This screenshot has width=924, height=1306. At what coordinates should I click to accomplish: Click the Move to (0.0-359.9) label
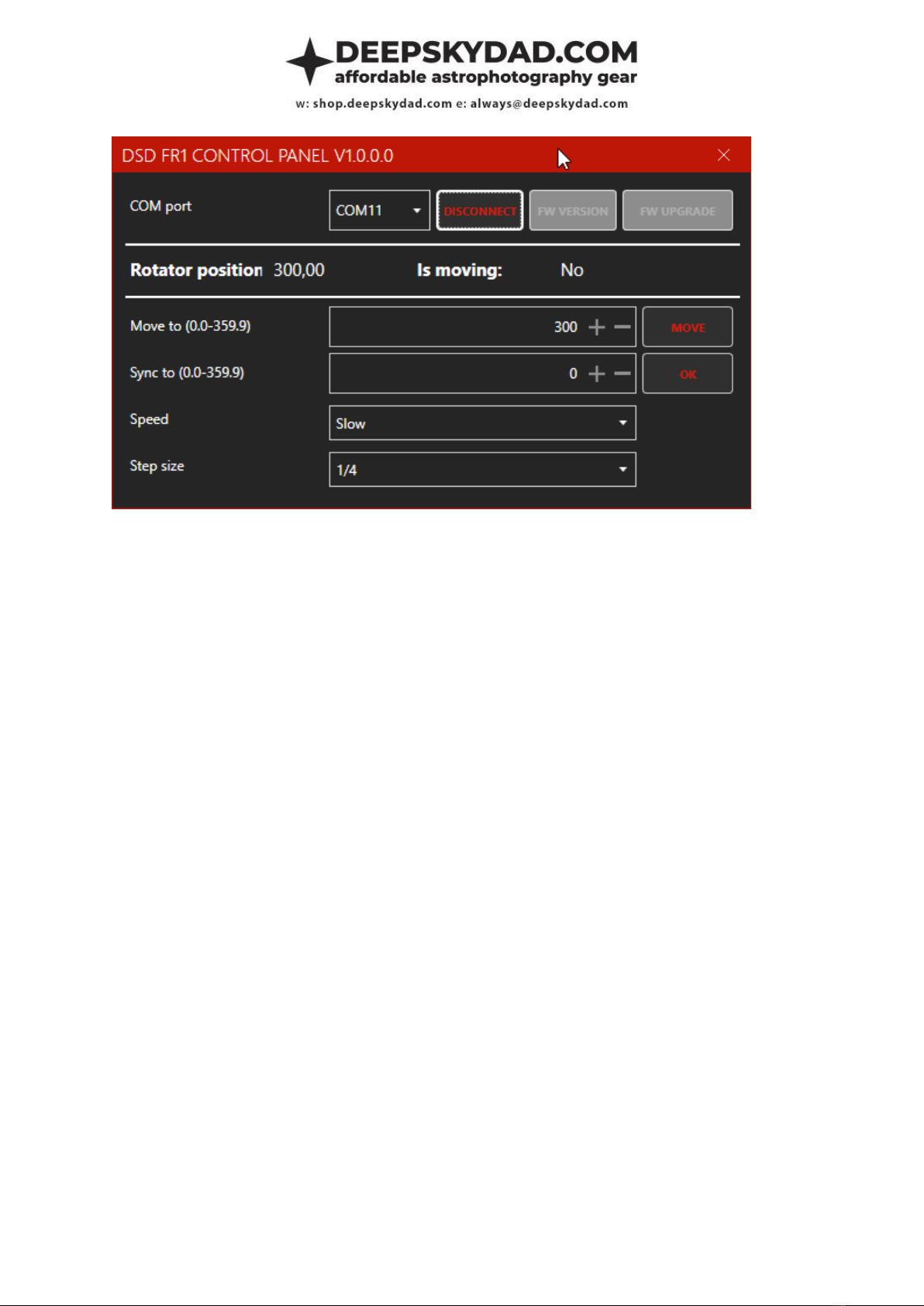click(x=191, y=326)
